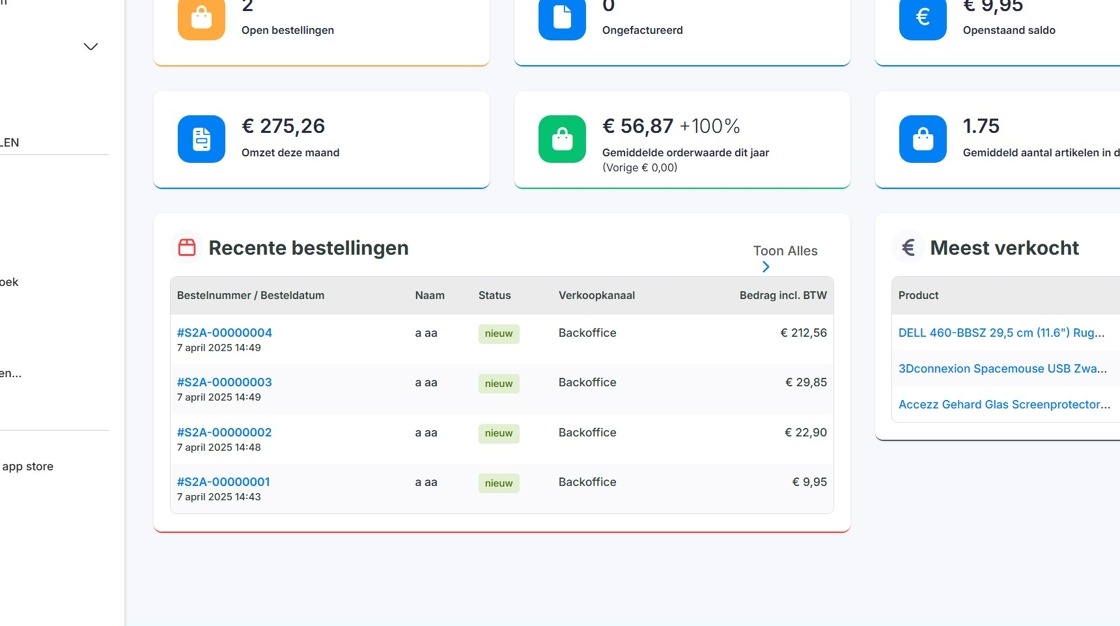Open the 3Dconnexion Spacemouse product link

point(1003,369)
